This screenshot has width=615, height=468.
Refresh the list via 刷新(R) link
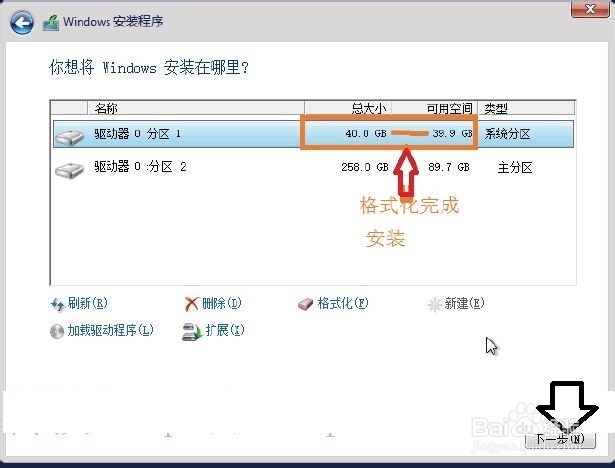[87, 303]
